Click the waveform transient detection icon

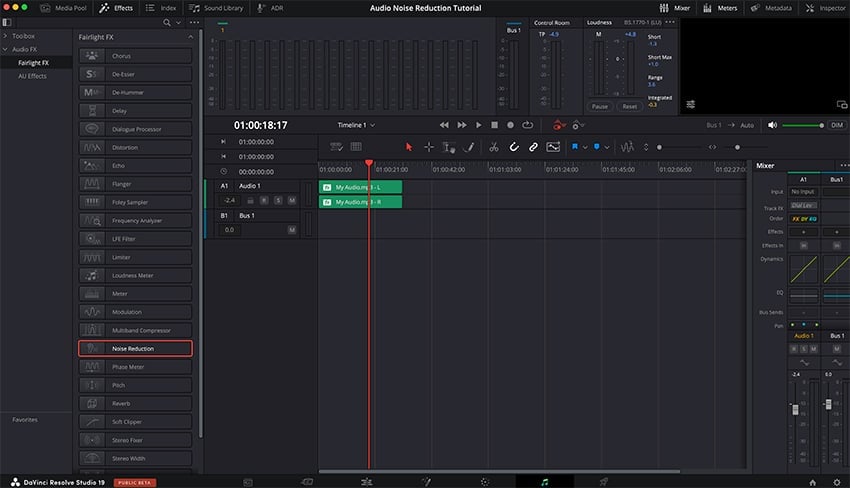pyautogui.click(x=627, y=147)
